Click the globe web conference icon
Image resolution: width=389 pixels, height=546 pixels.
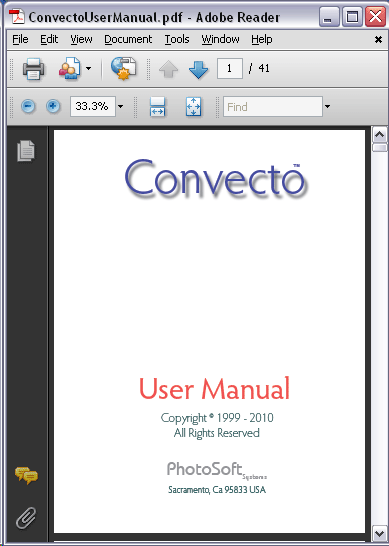tap(124, 69)
